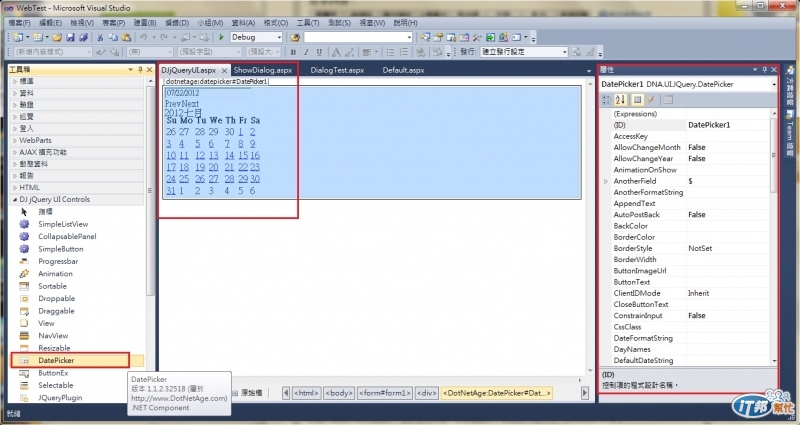Expand the AnotherField property node
800x425 pixels.
[606, 181]
